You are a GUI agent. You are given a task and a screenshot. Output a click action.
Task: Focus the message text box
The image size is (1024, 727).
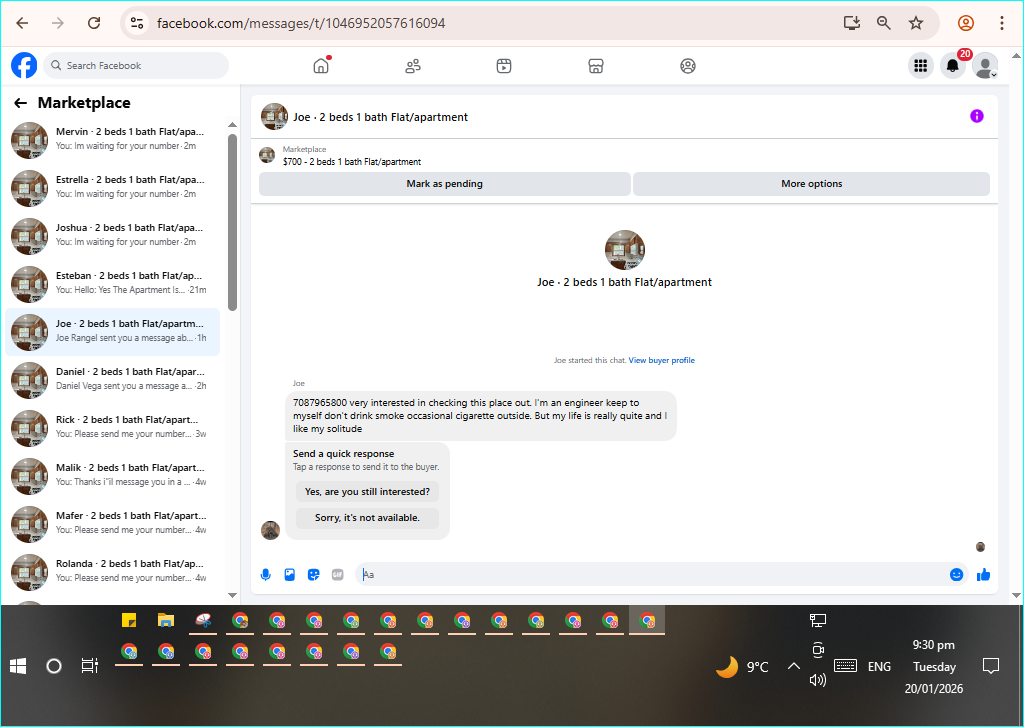click(x=653, y=575)
